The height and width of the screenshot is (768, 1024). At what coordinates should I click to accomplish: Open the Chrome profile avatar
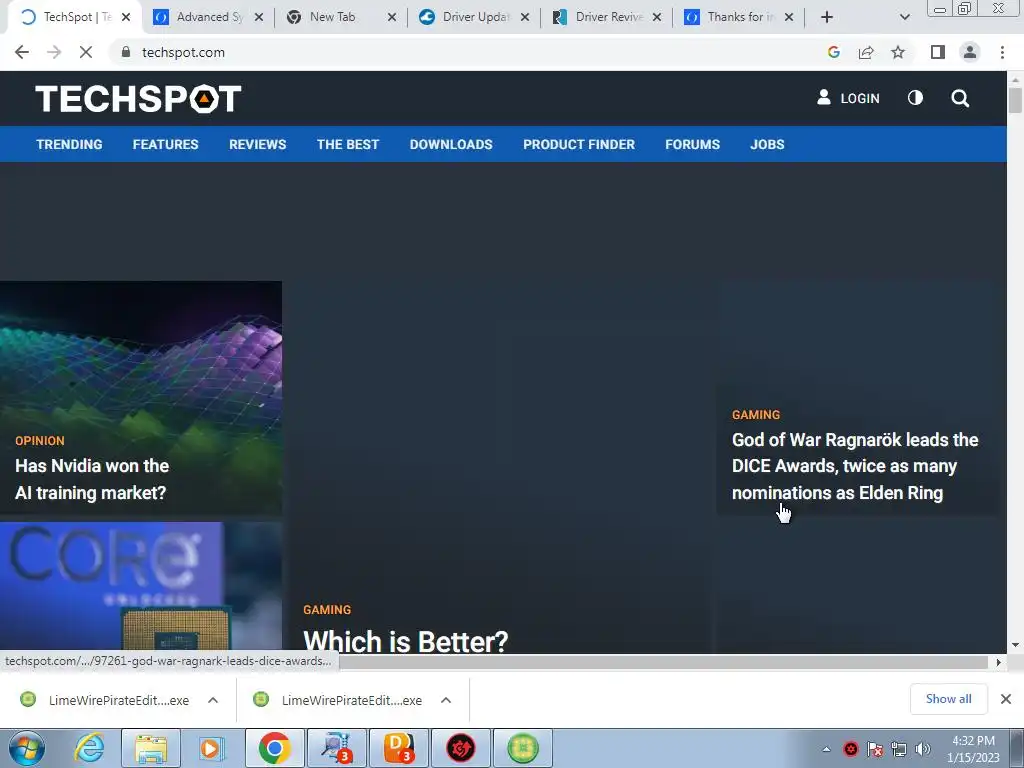pyautogui.click(x=970, y=52)
